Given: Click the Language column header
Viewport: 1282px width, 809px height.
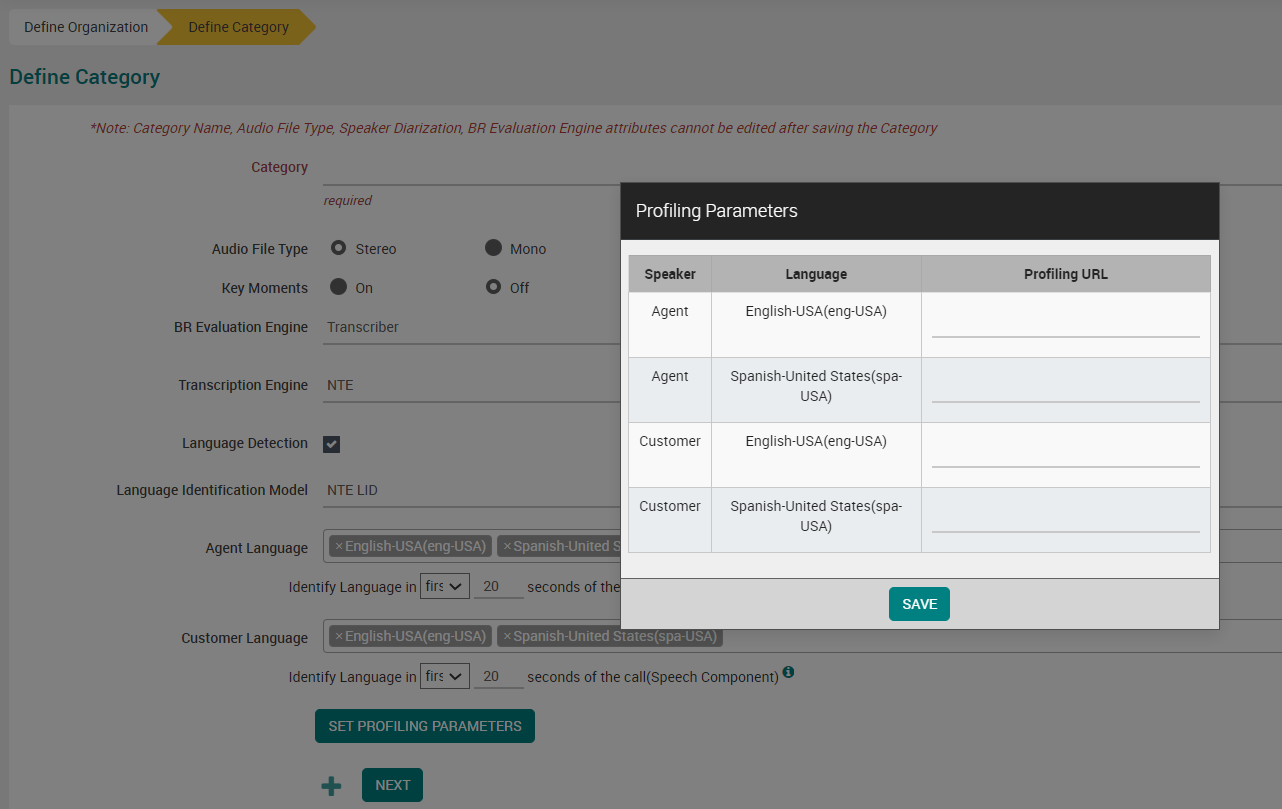Looking at the screenshot, I should [x=816, y=274].
